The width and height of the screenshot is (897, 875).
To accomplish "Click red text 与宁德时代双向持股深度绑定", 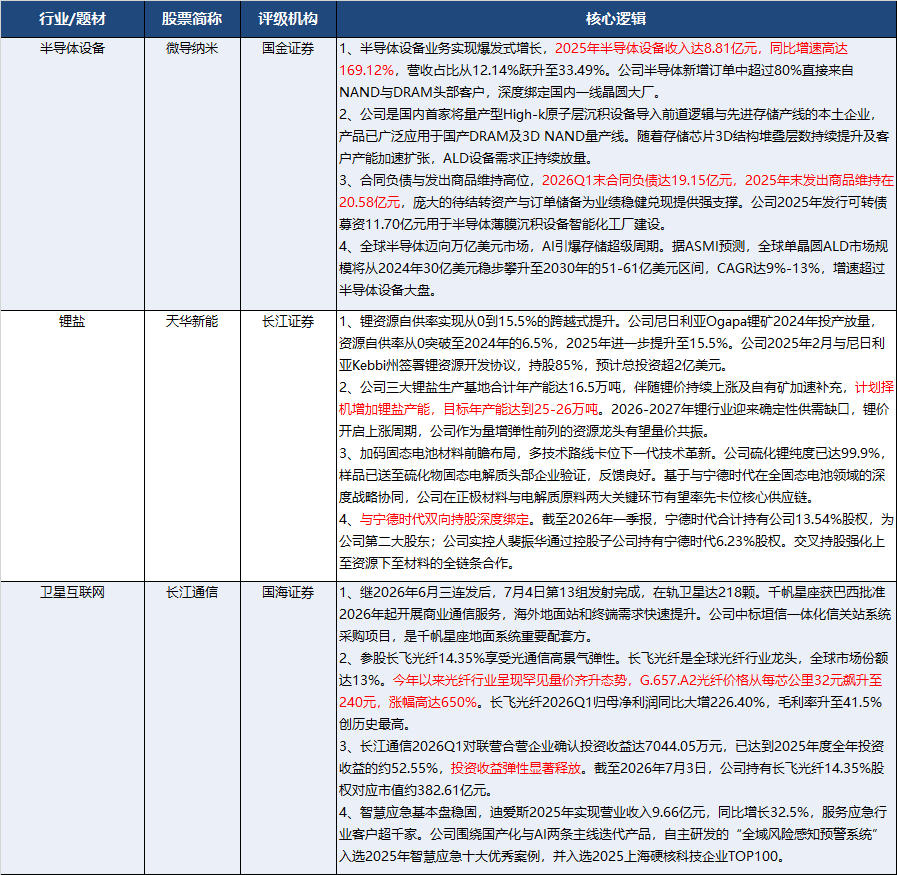I will pos(444,519).
